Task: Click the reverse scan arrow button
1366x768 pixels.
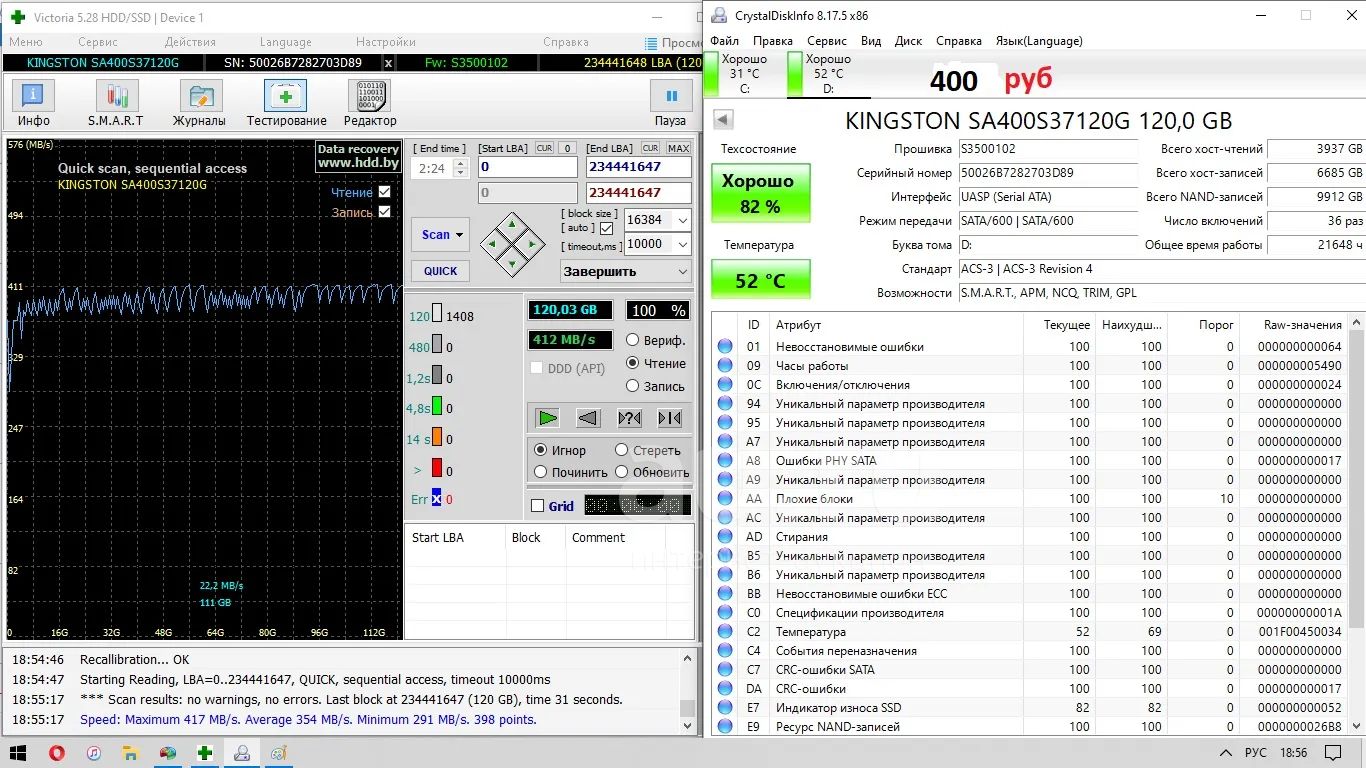Action: pos(588,418)
